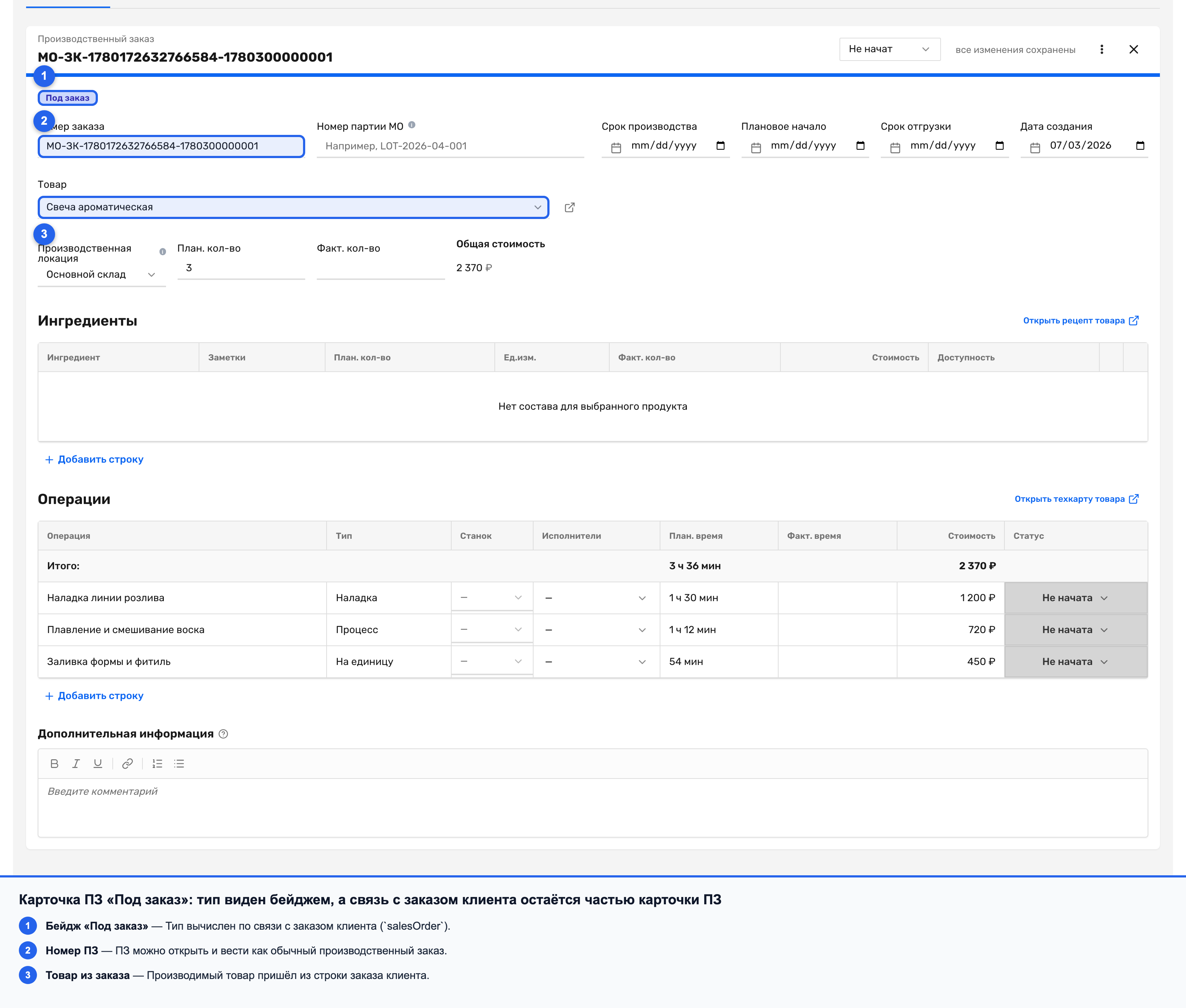Image resolution: width=1186 pixels, height=1008 pixels.
Task: Click the cost cell 1 200 ₽
Action: pos(978,598)
